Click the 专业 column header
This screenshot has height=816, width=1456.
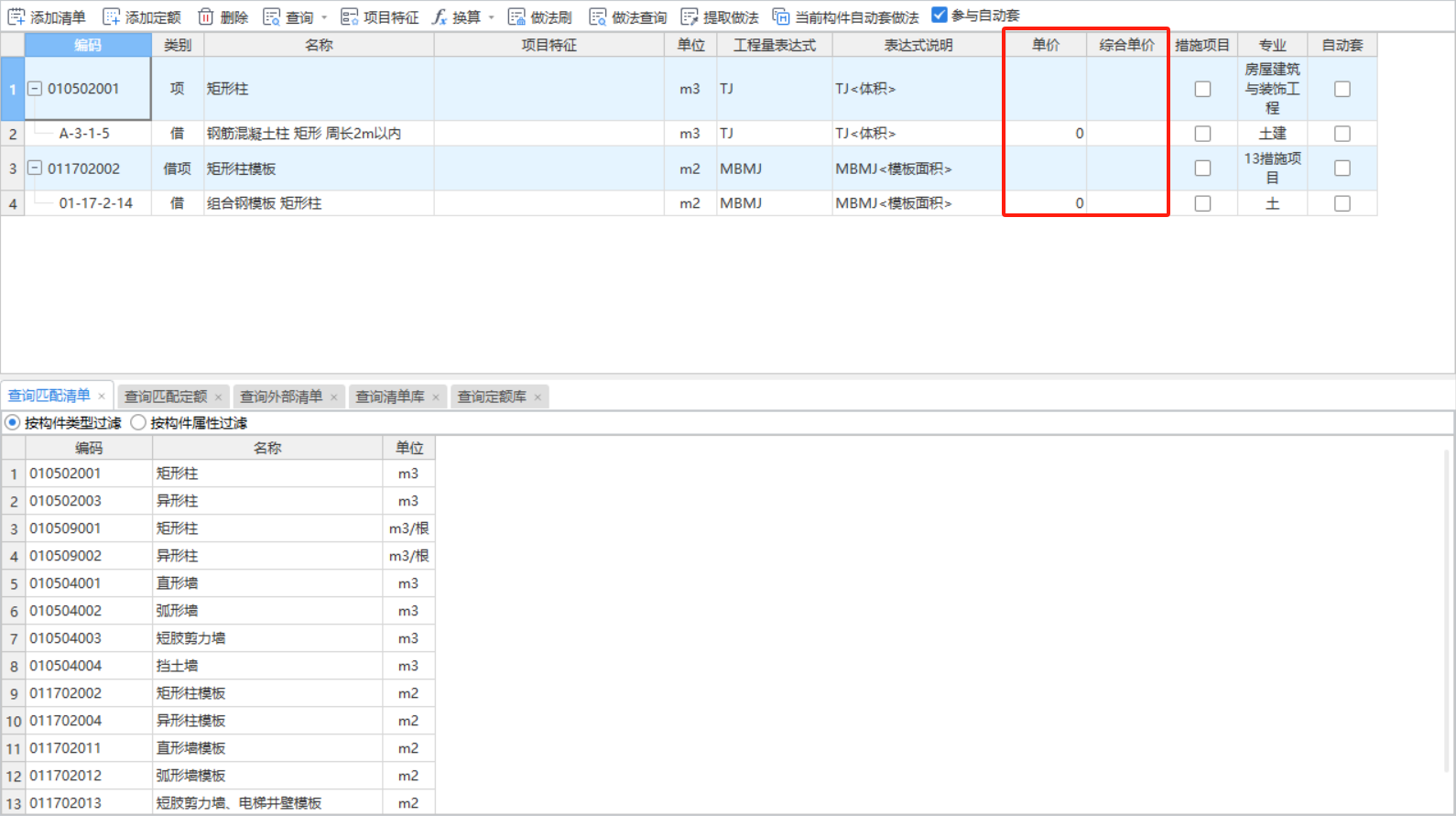[x=1273, y=45]
